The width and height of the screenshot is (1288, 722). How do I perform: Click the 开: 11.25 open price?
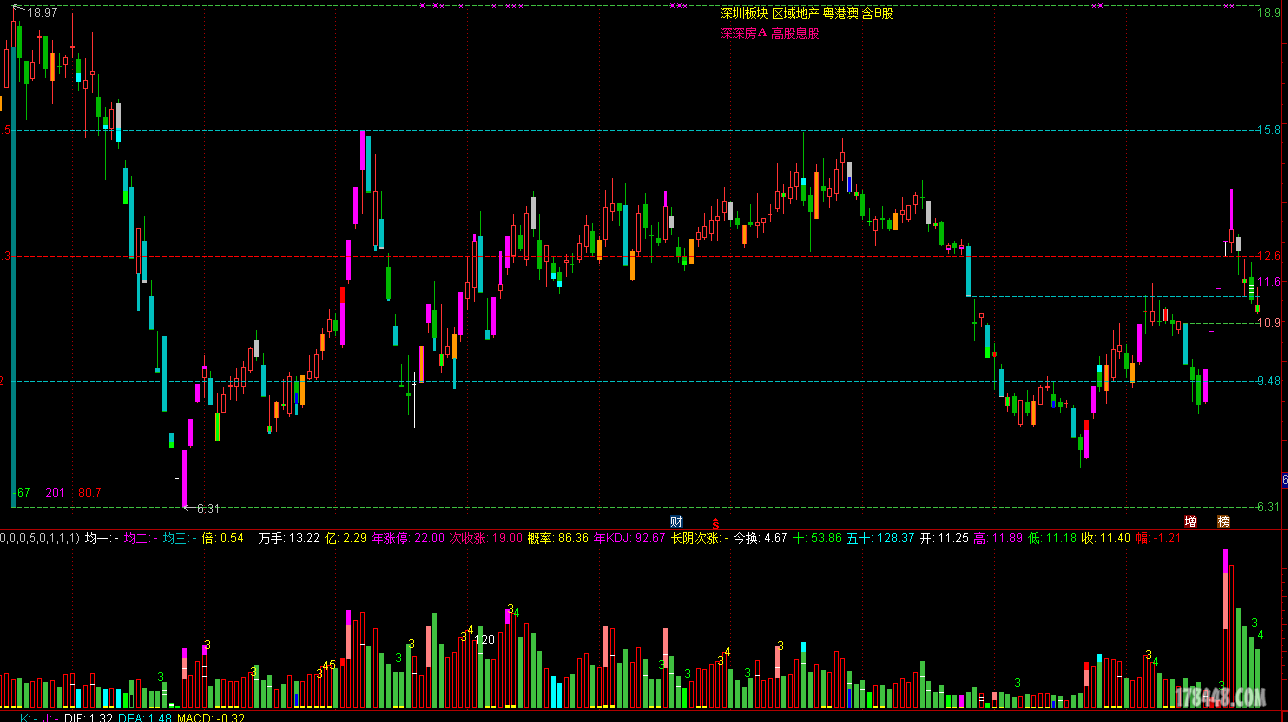[945, 538]
